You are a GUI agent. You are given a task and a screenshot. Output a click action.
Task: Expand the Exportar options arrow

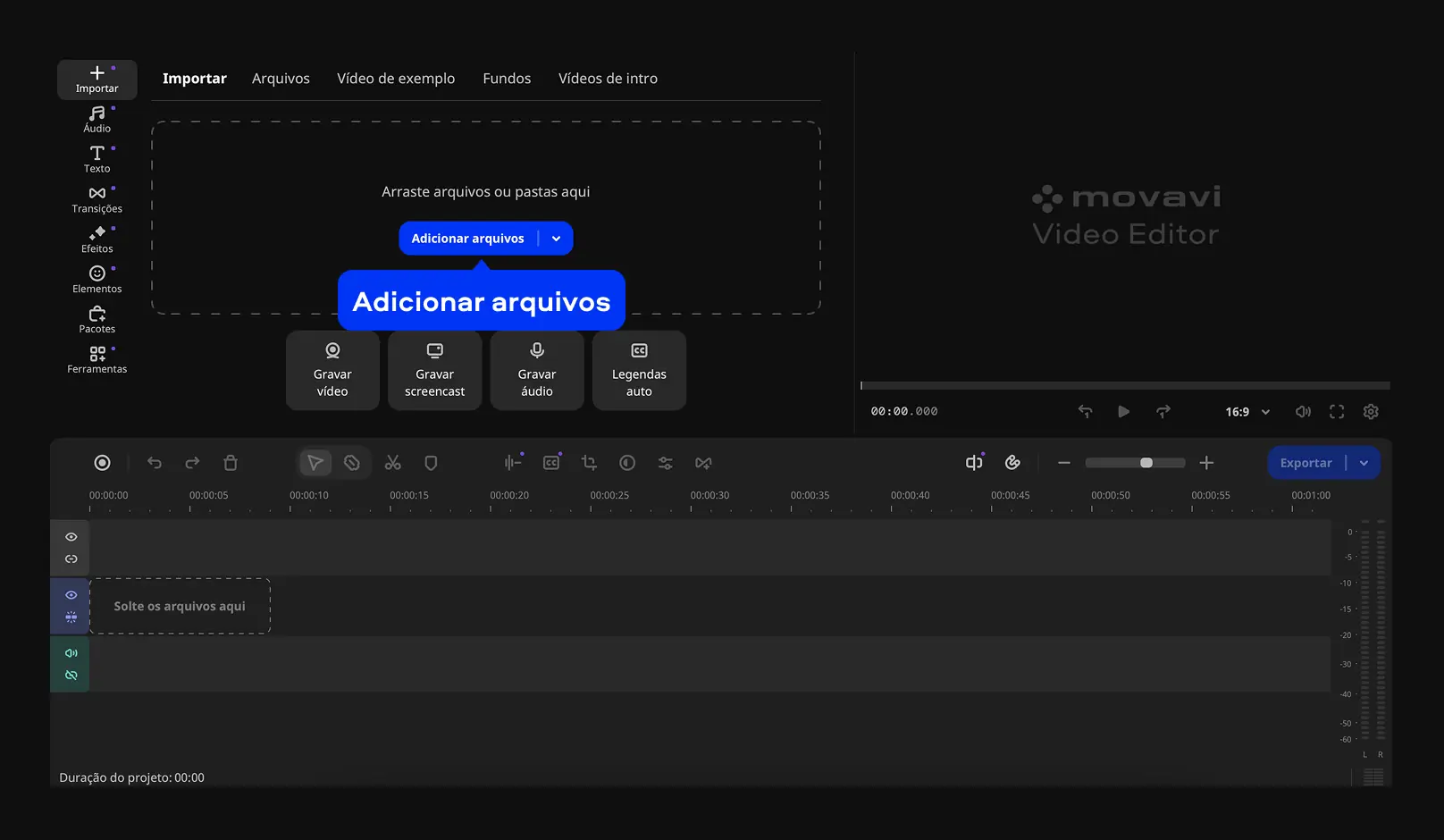1364,463
